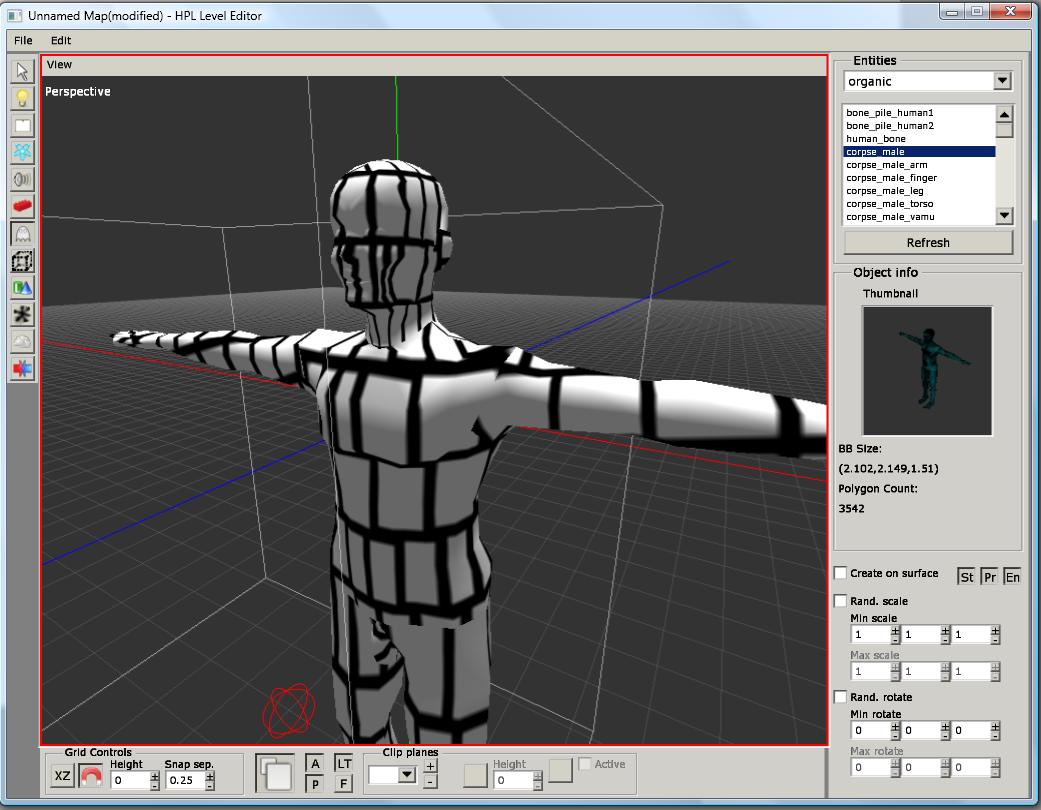
Task: Check the Rand. scale option
Action: tap(841, 601)
